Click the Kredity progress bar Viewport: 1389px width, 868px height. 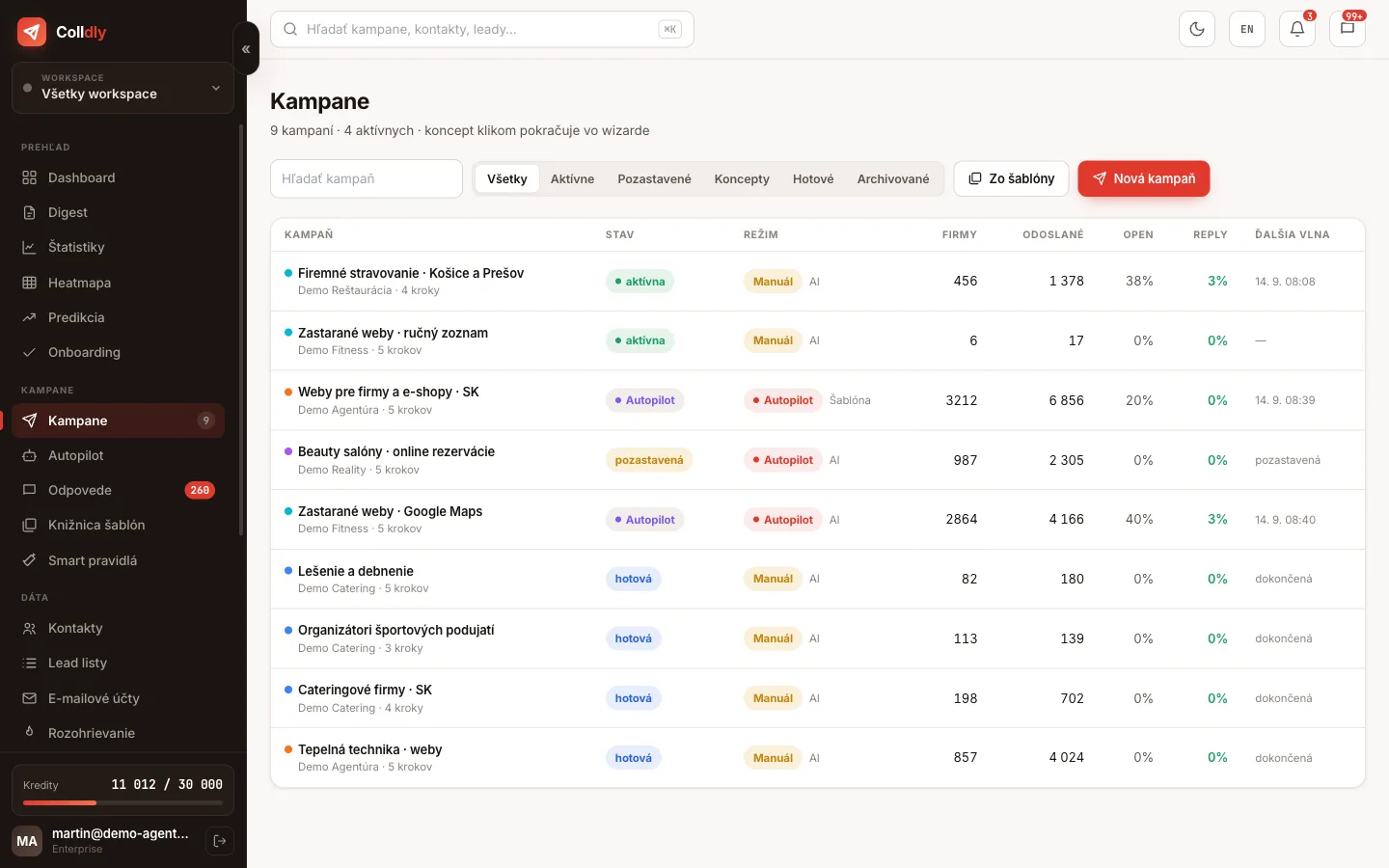tap(123, 802)
